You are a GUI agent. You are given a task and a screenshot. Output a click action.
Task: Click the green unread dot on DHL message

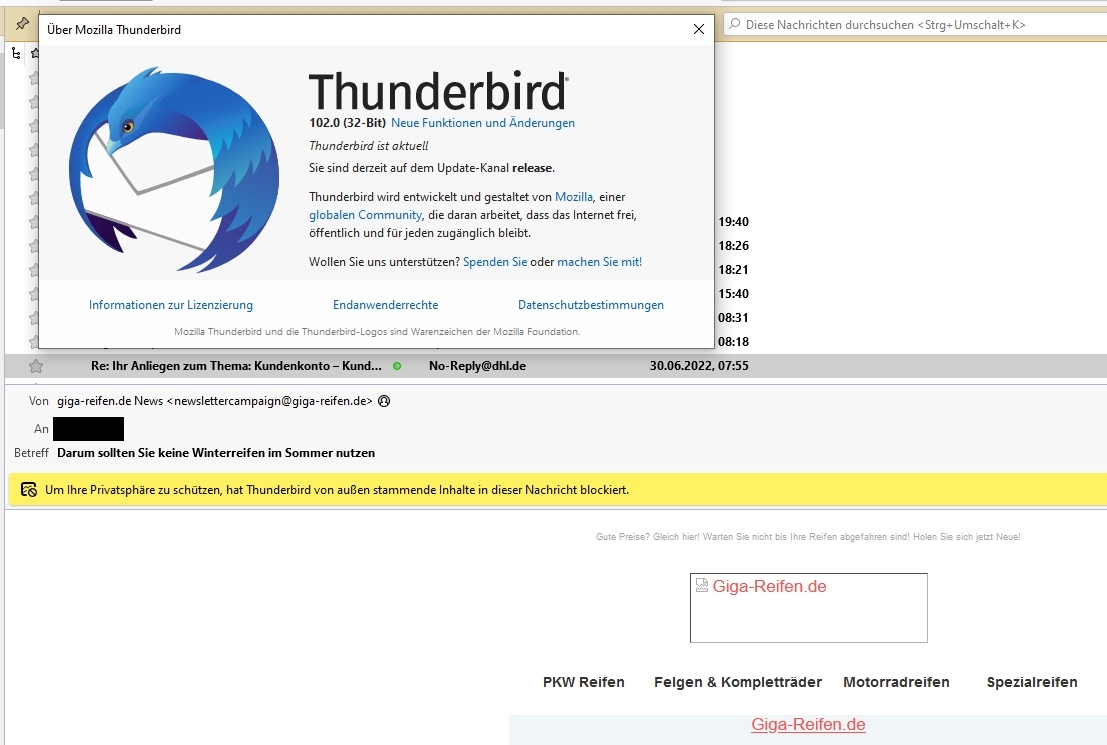tap(397, 366)
